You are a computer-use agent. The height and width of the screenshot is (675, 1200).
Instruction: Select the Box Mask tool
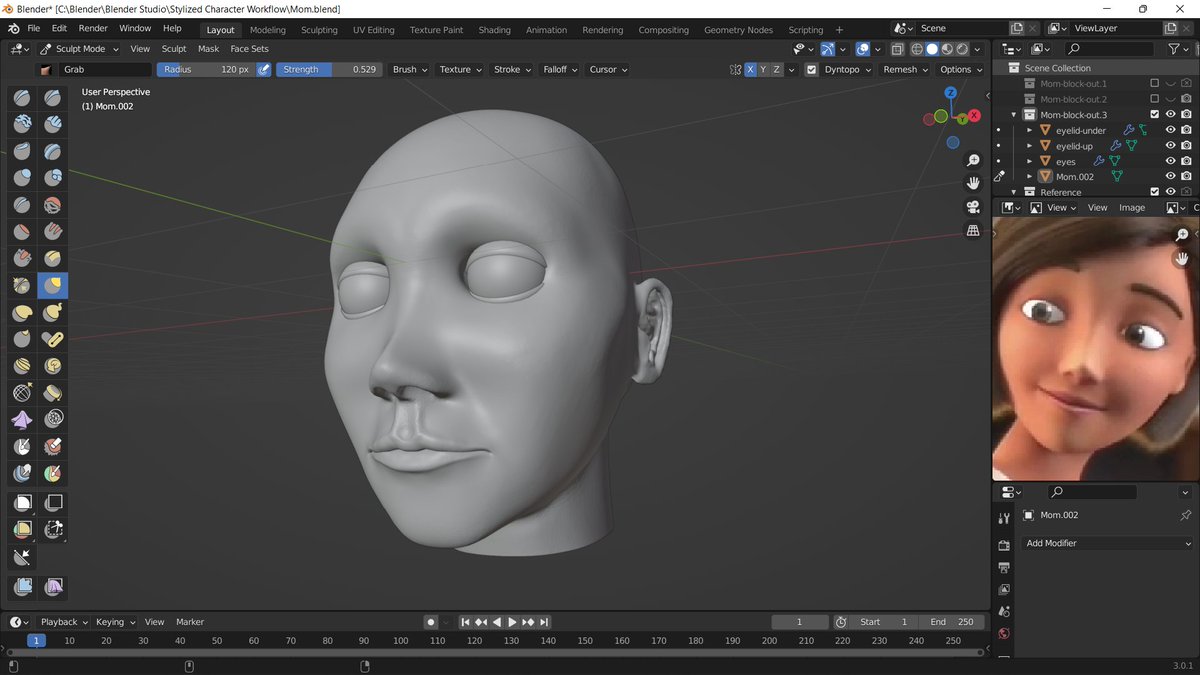pyautogui.click(x=22, y=503)
